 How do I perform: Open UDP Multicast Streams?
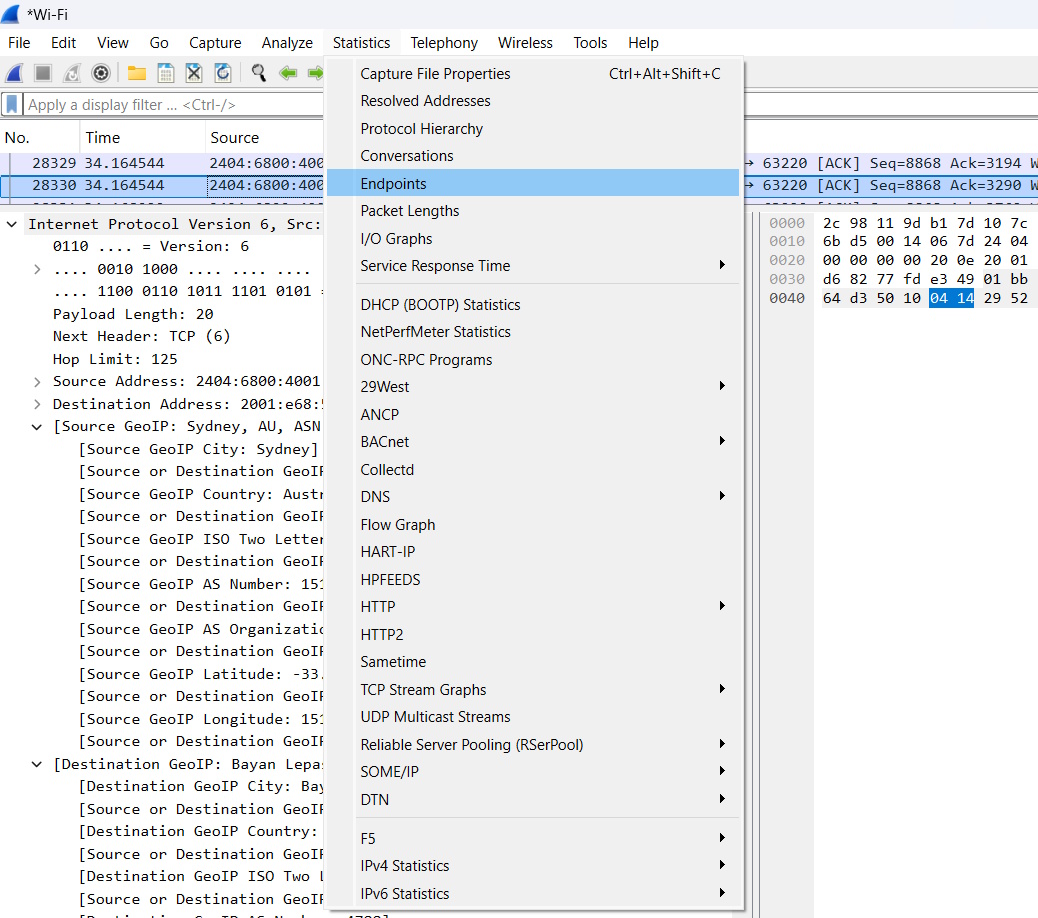(533, 717)
